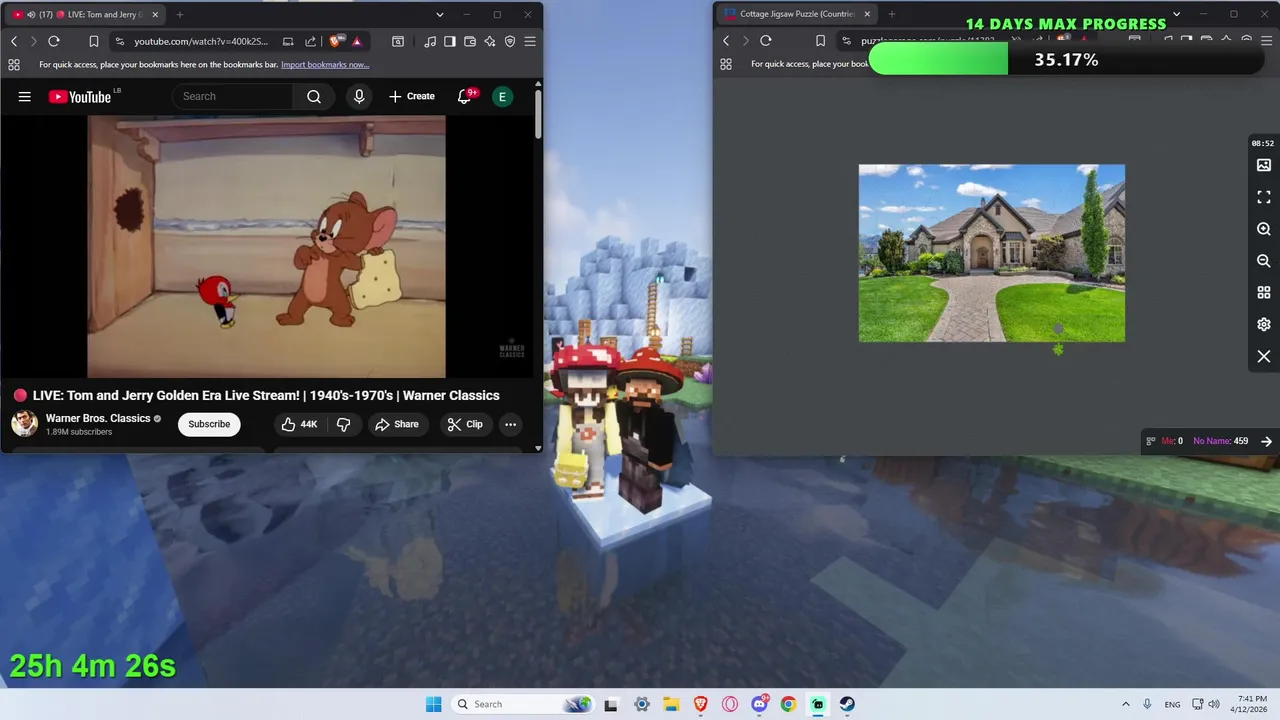Close the Cottage Jigsaw Puzzle tab
Image resolution: width=1280 pixels, height=720 pixels.
(867, 14)
